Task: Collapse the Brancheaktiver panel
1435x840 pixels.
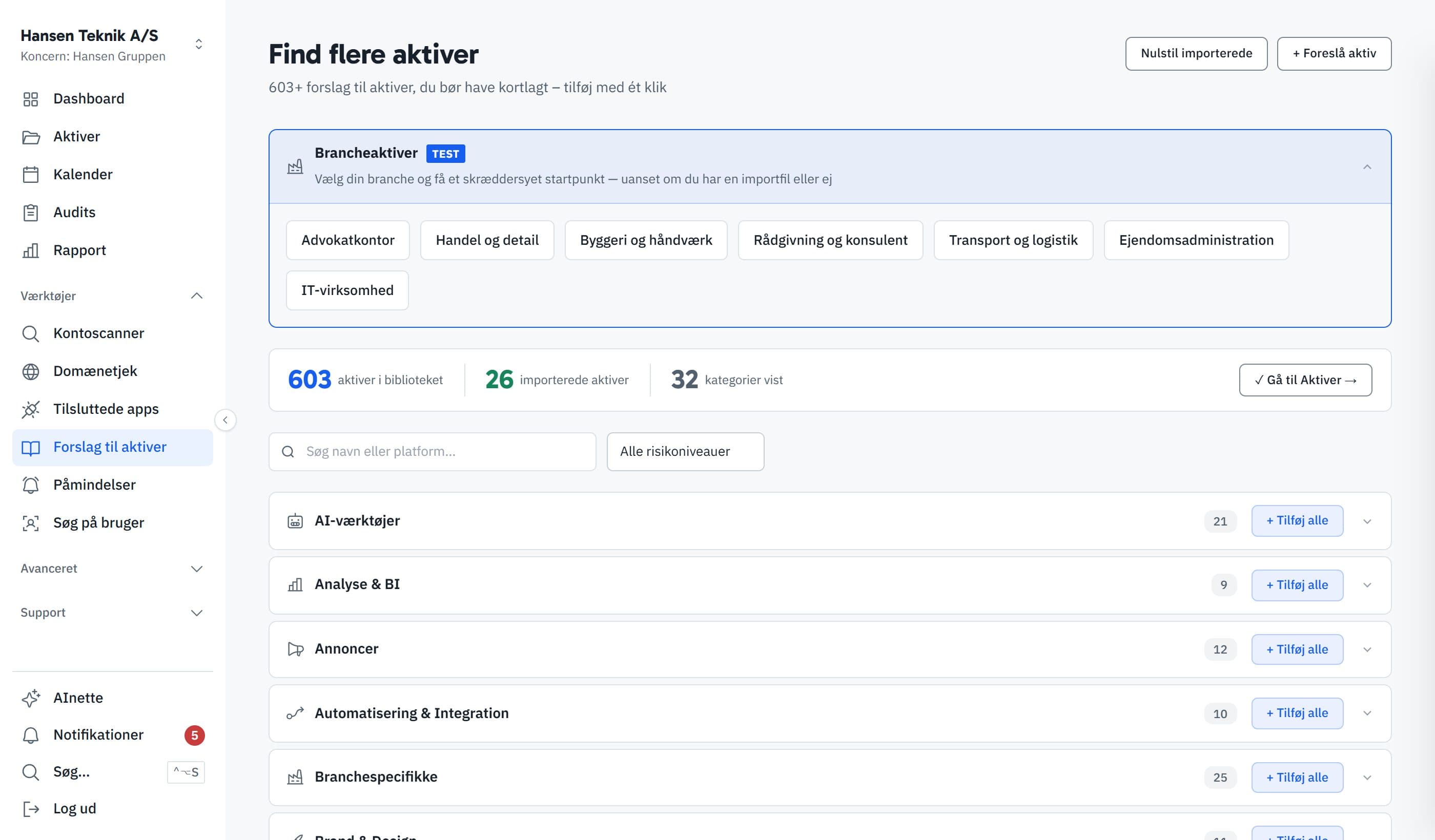Action: point(1367,167)
